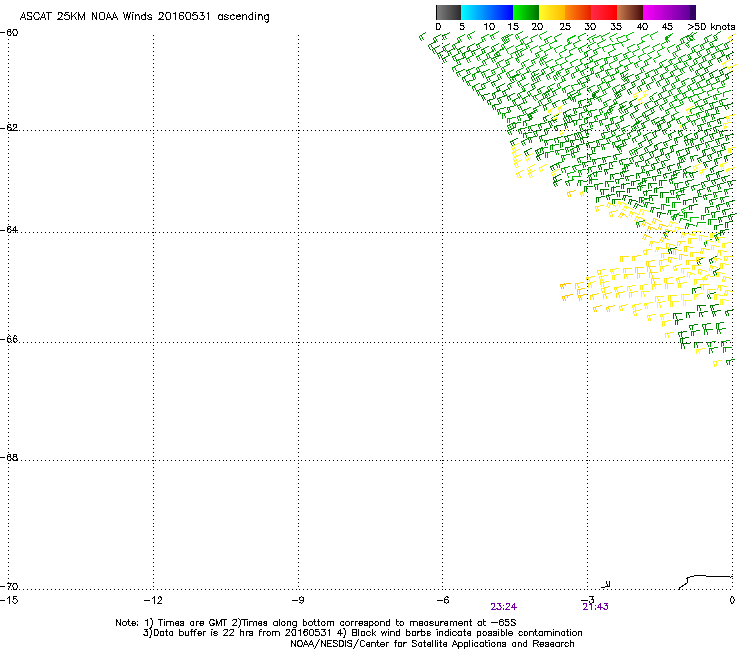
Task: Click the -60 latitude axis label
Action: (x=10, y=33)
